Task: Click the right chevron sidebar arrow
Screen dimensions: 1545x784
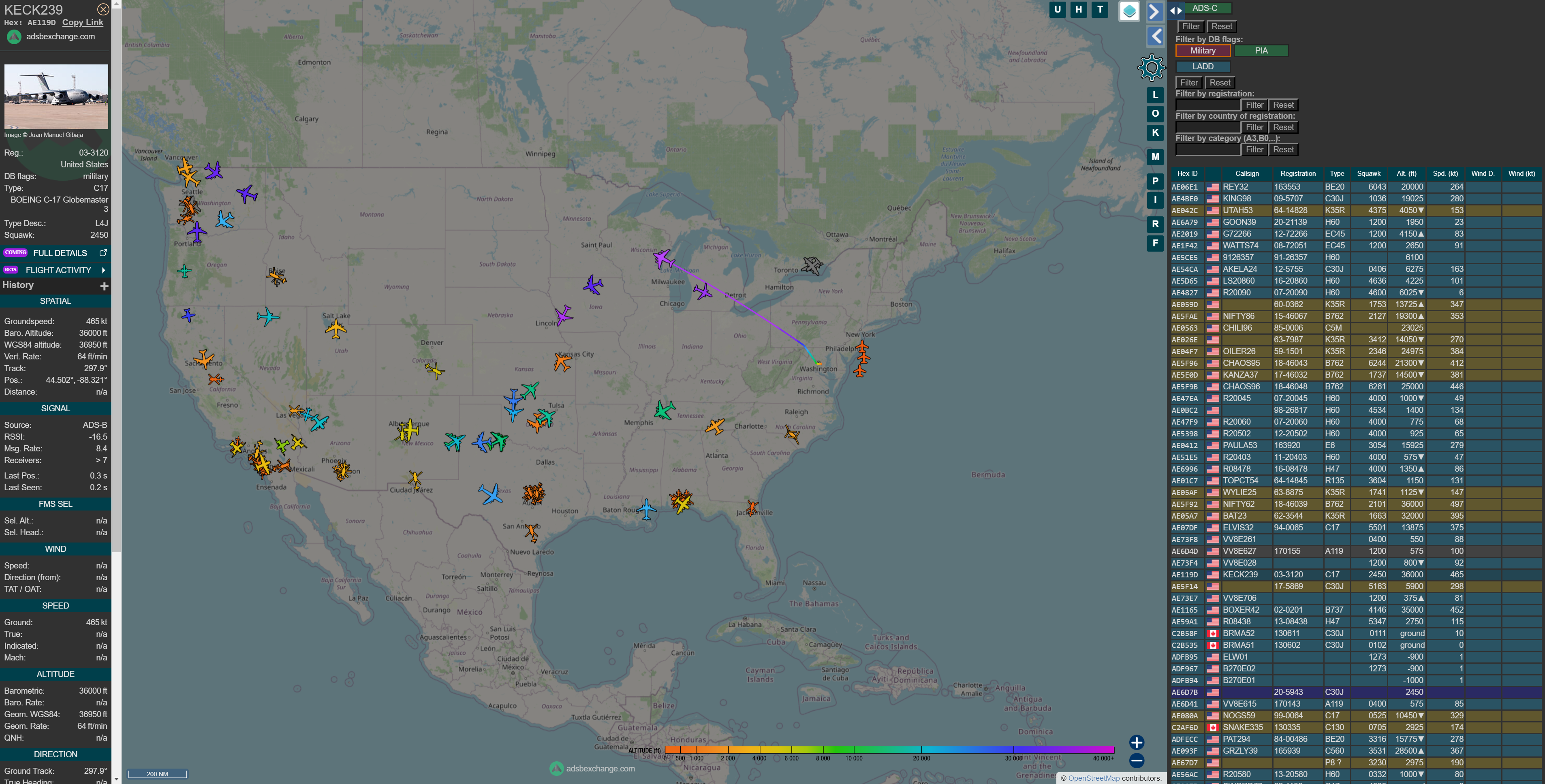Action: (x=1156, y=11)
